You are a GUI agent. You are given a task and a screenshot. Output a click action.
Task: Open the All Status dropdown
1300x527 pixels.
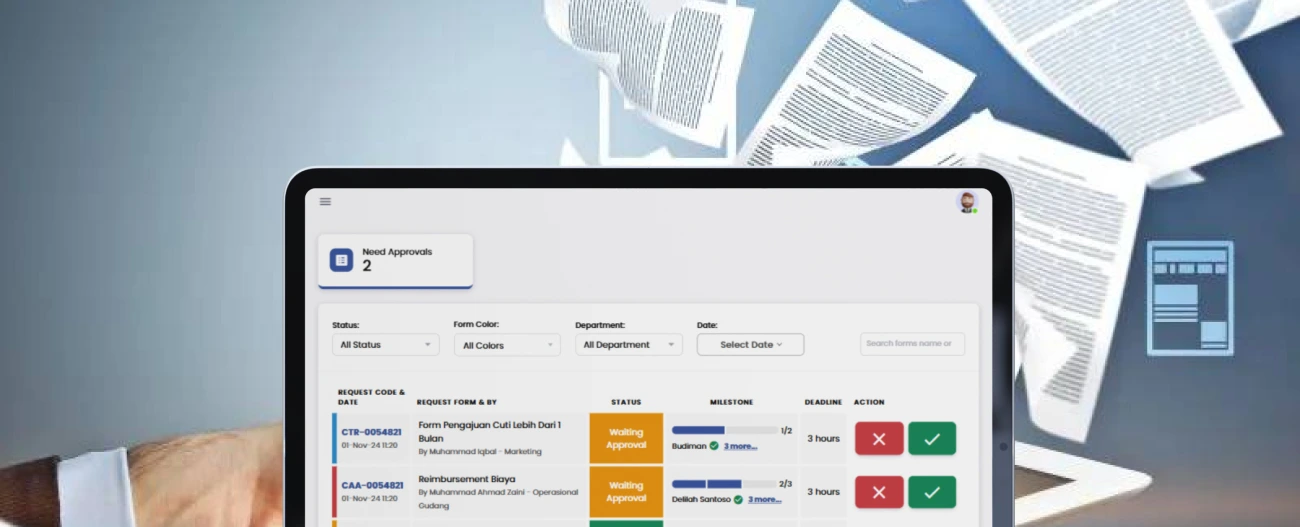click(x=385, y=345)
